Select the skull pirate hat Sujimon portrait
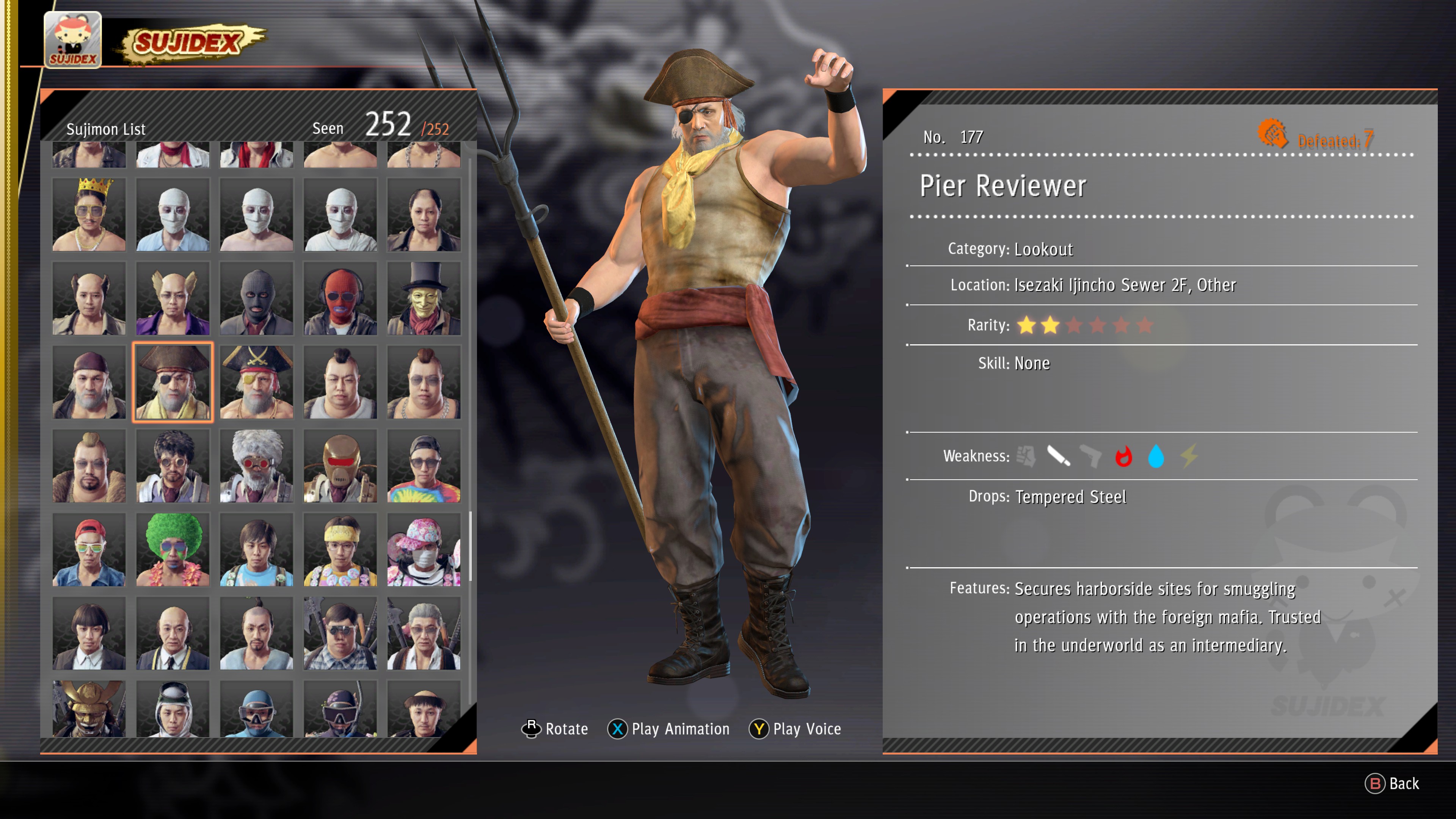The image size is (1456, 819). pyautogui.click(x=256, y=382)
